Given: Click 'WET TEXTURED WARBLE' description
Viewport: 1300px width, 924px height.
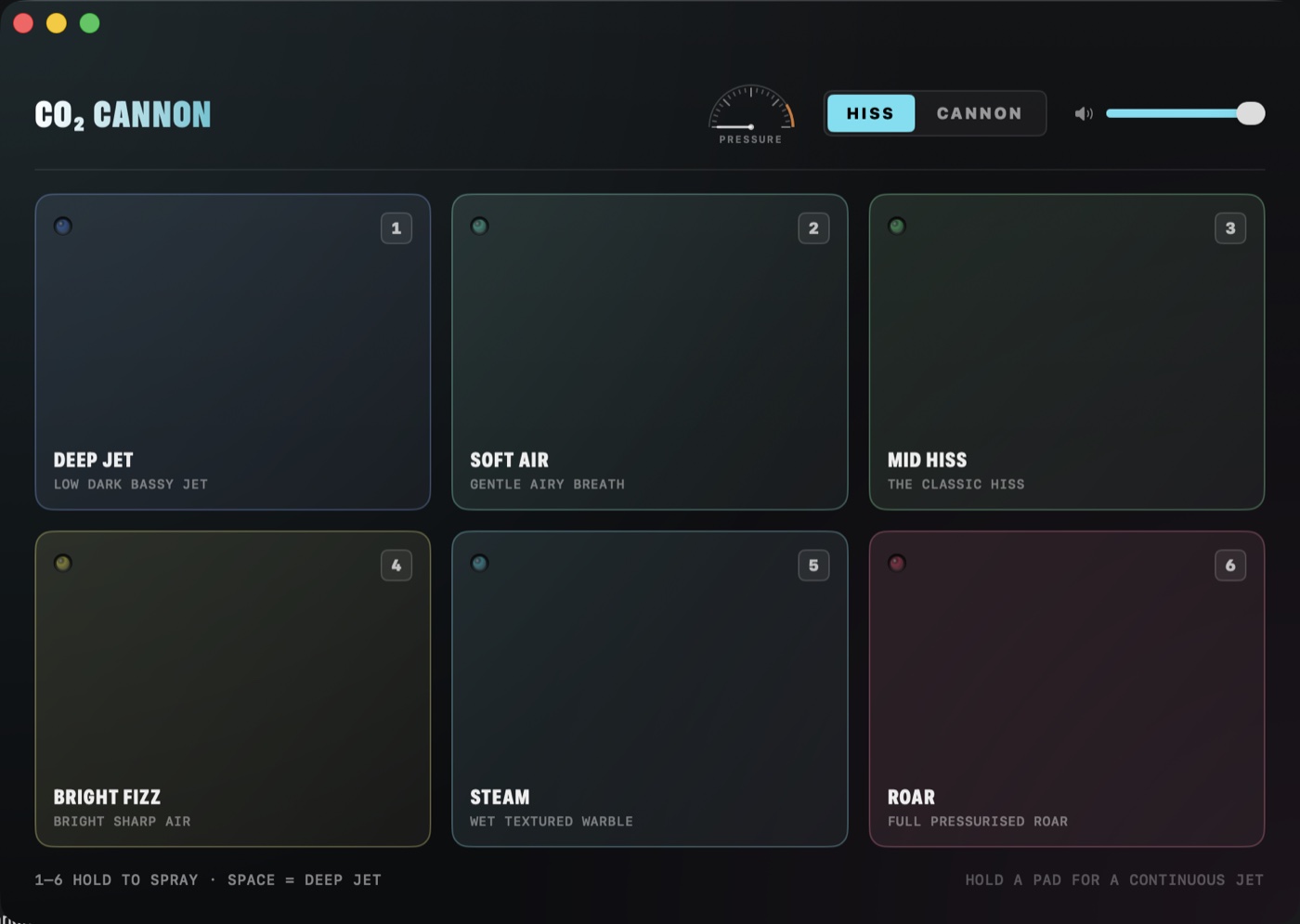Looking at the screenshot, I should [552, 821].
